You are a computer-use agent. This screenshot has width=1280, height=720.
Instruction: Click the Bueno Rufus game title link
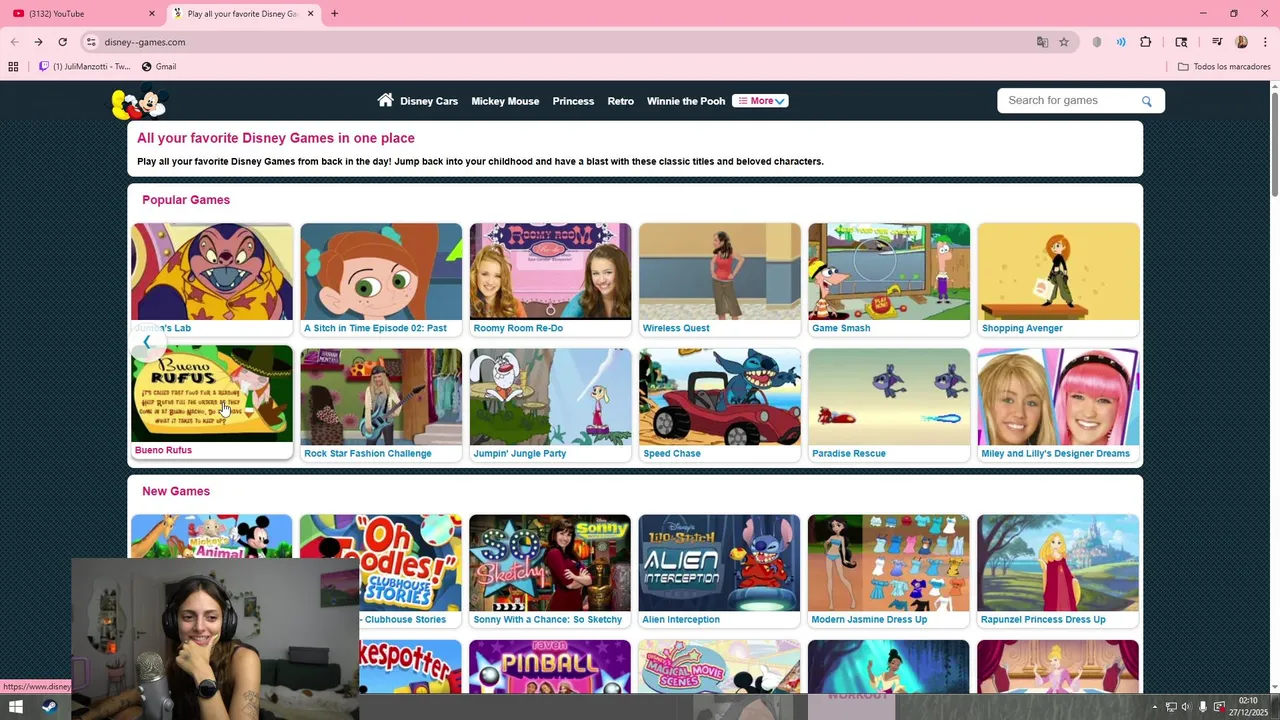[163, 450]
